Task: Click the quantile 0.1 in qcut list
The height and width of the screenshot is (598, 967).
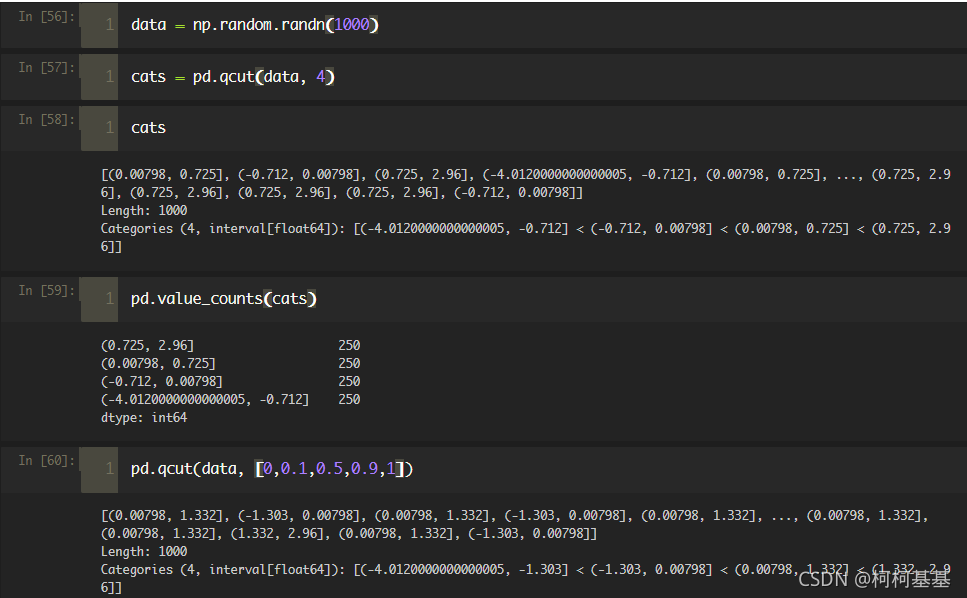Action: click(294, 469)
